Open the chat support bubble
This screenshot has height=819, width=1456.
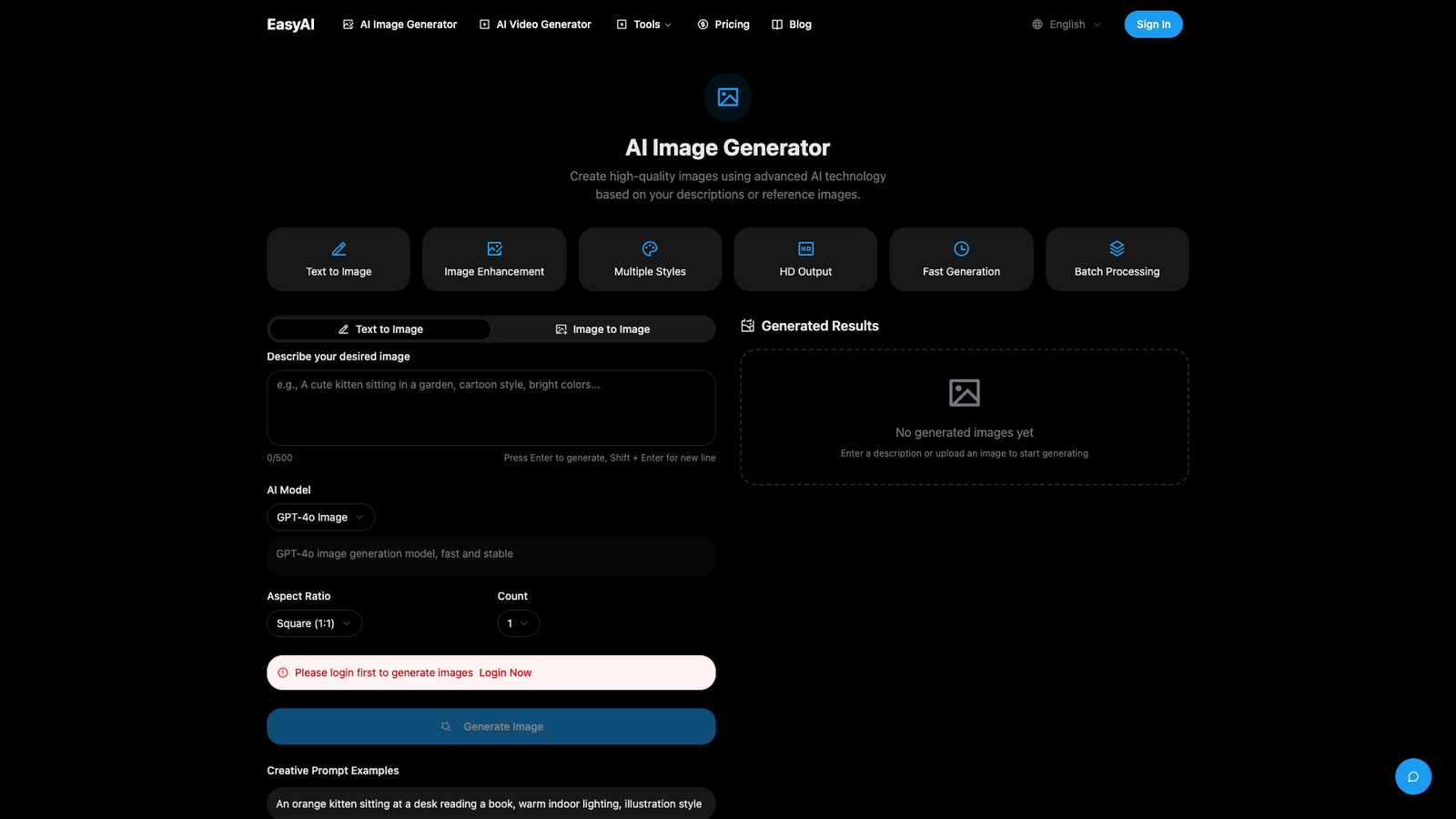[x=1413, y=776]
